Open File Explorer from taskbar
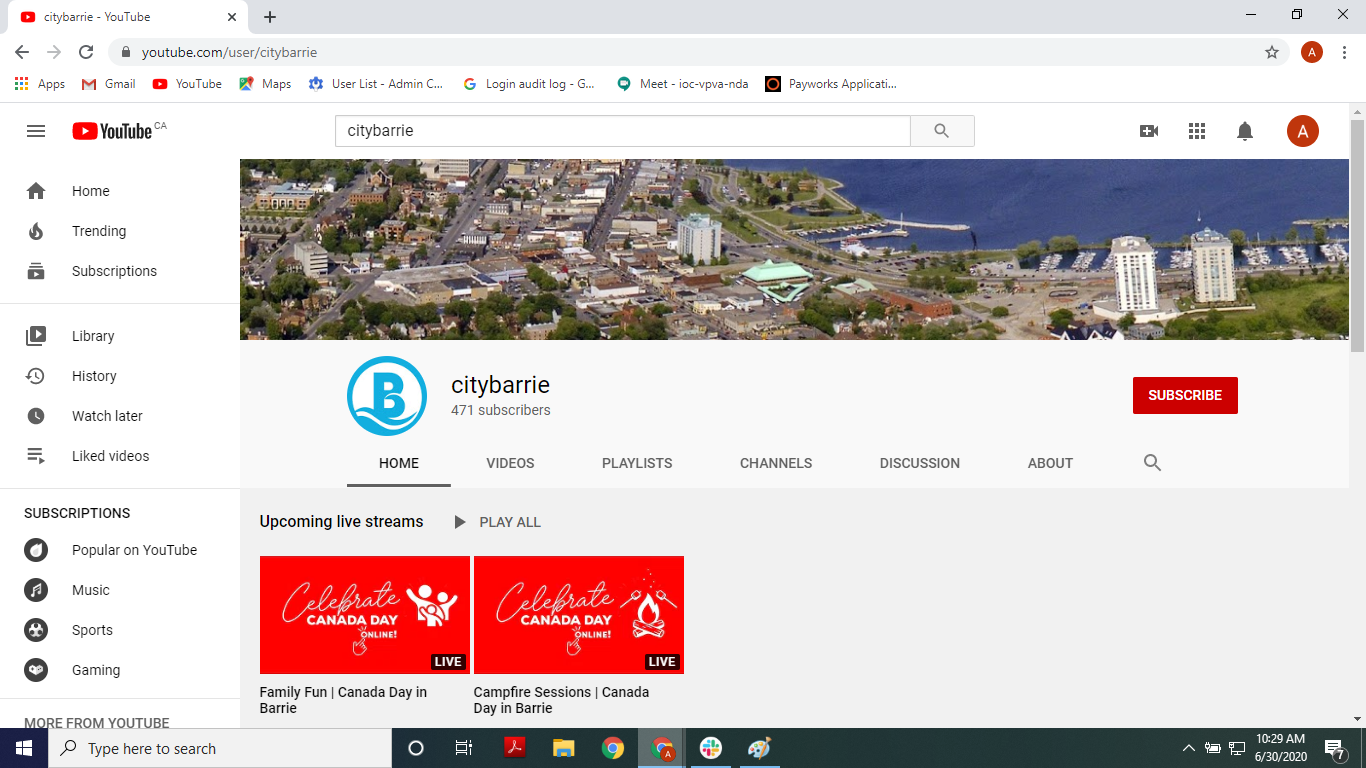The image size is (1366, 768). (564, 748)
